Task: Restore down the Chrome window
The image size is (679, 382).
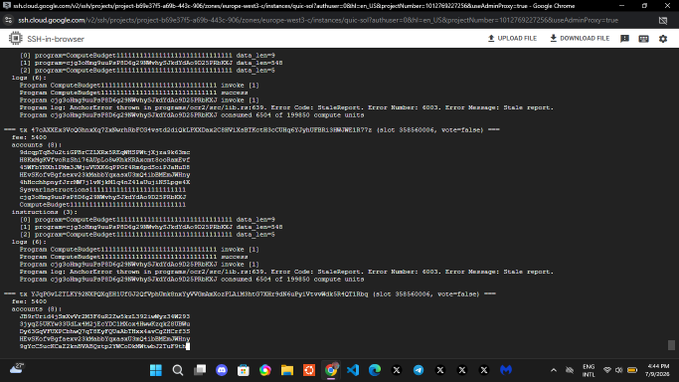Action: click(644, 6)
